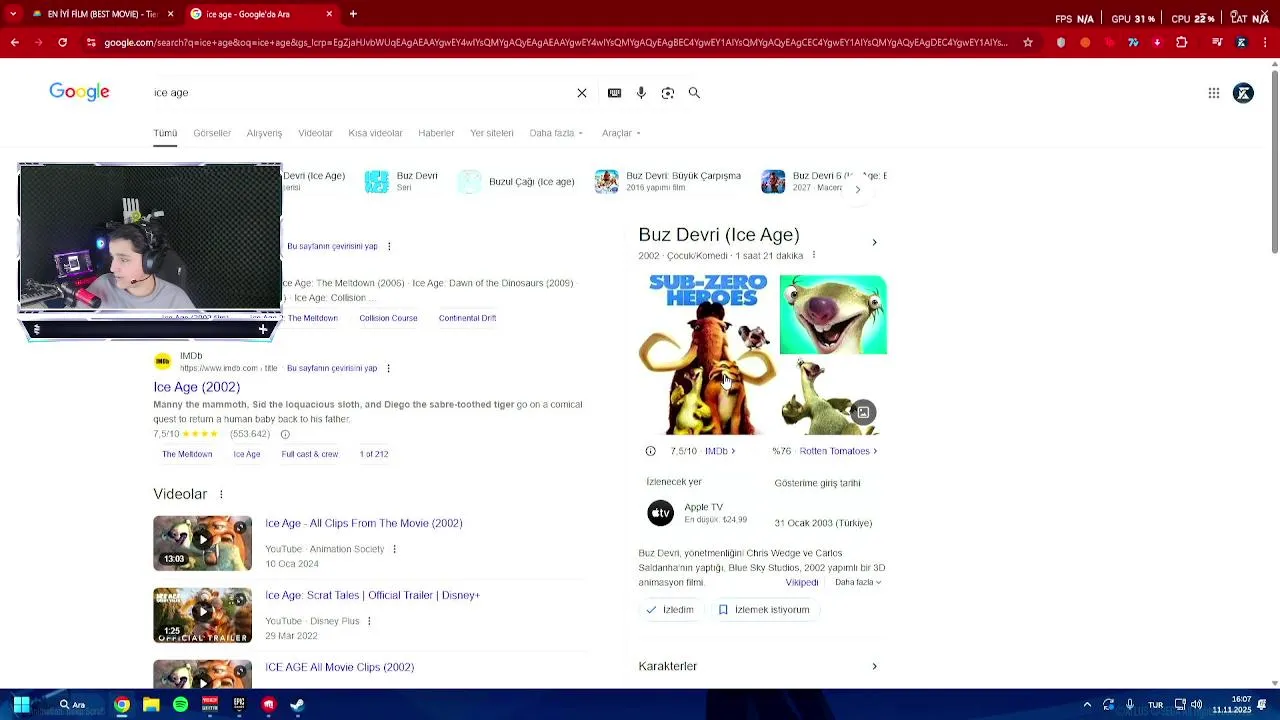This screenshot has width=1280, height=720.
Task: Switch to the Görseller tab
Action: tap(212, 133)
